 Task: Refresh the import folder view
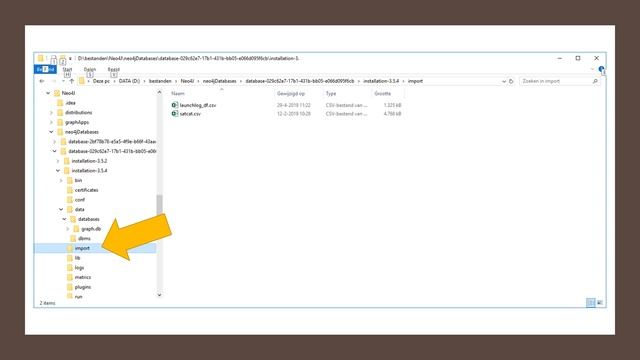click(x=511, y=82)
